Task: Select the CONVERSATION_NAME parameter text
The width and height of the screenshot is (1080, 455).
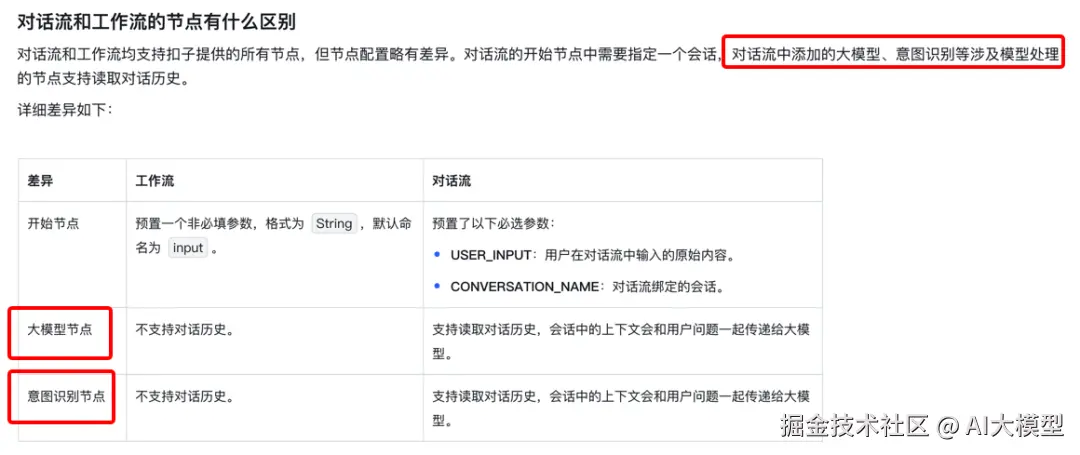Action: tap(524, 288)
